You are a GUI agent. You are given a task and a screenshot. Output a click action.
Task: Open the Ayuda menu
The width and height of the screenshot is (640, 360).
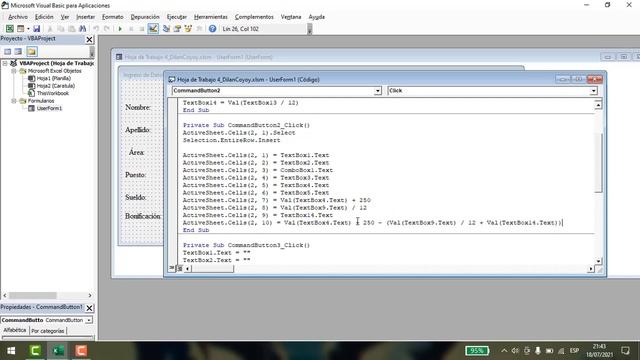coord(316,17)
